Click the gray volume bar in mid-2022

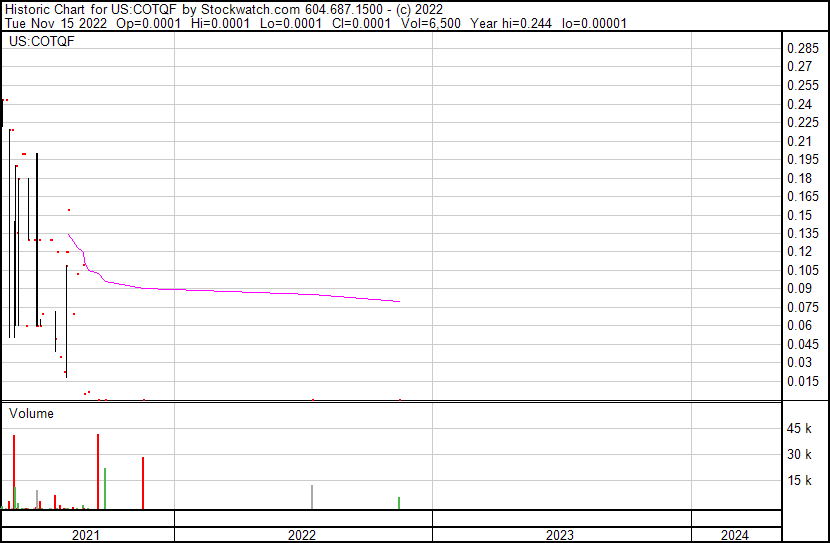(x=313, y=497)
